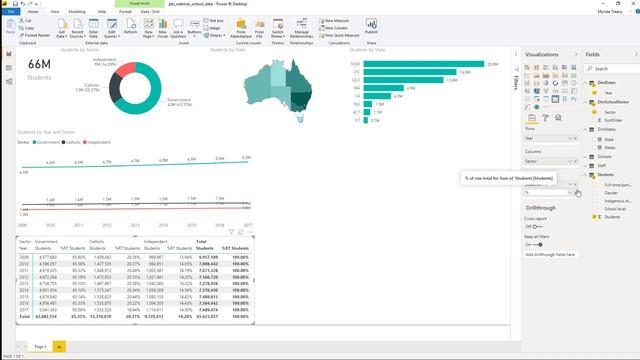Expand the Schools table
Screen dimensions: 640x360
[x=585, y=157]
